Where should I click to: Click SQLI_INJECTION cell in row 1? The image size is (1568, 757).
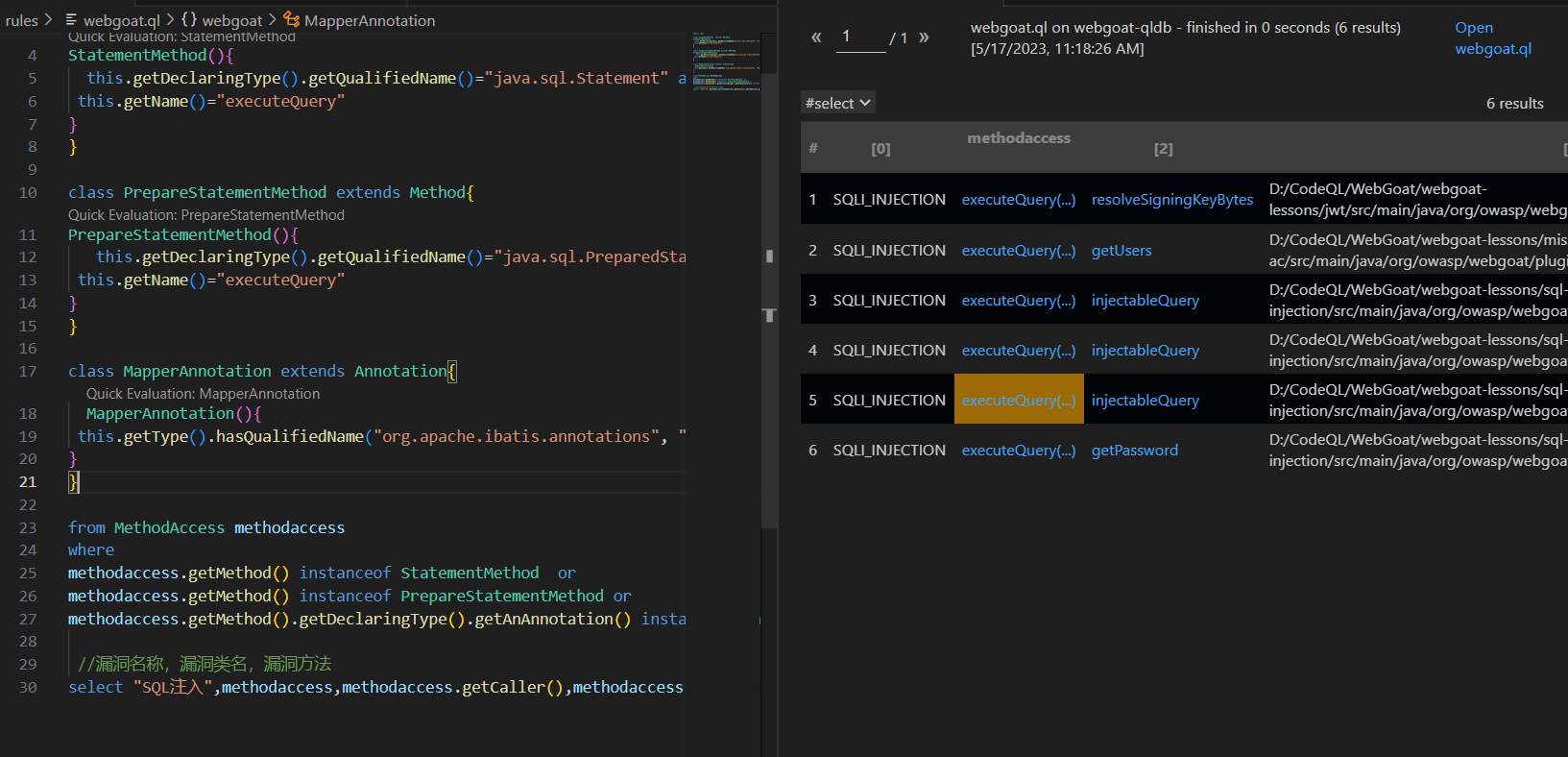tap(889, 200)
